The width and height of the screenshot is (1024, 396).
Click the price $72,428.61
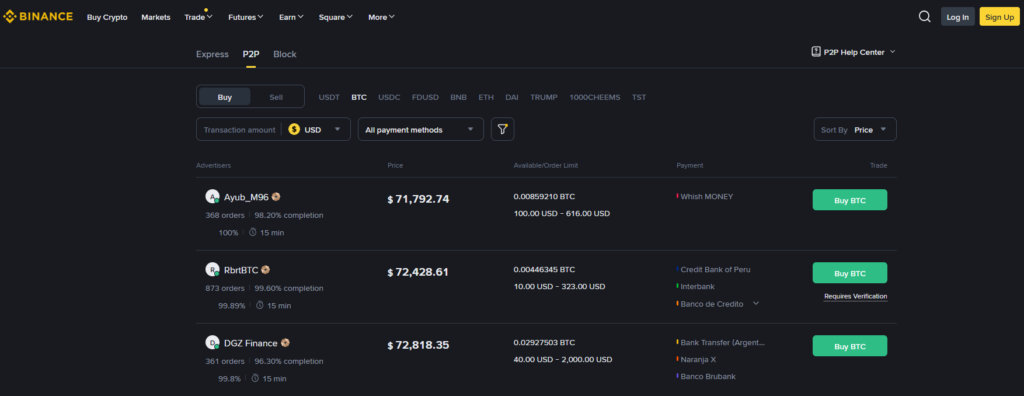coord(418,272)
